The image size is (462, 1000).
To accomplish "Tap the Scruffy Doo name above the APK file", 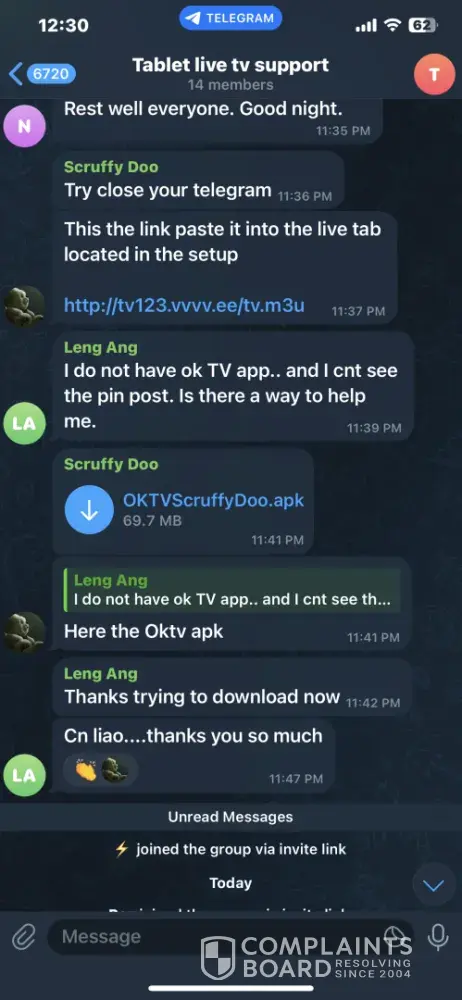I will 111,464.
